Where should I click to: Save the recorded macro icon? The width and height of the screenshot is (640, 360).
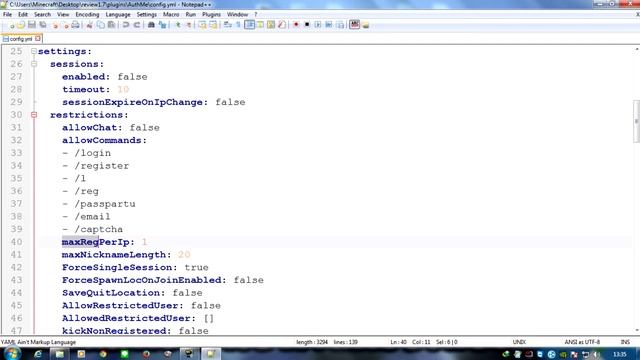pos(340,25)
